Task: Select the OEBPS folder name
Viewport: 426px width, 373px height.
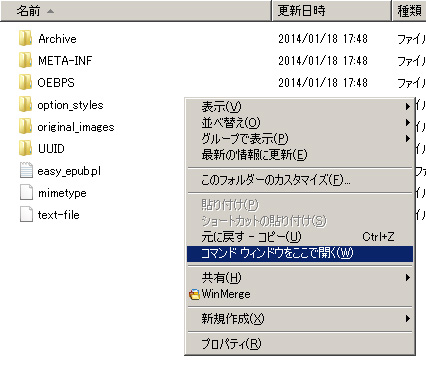Action: click(56, 83)
